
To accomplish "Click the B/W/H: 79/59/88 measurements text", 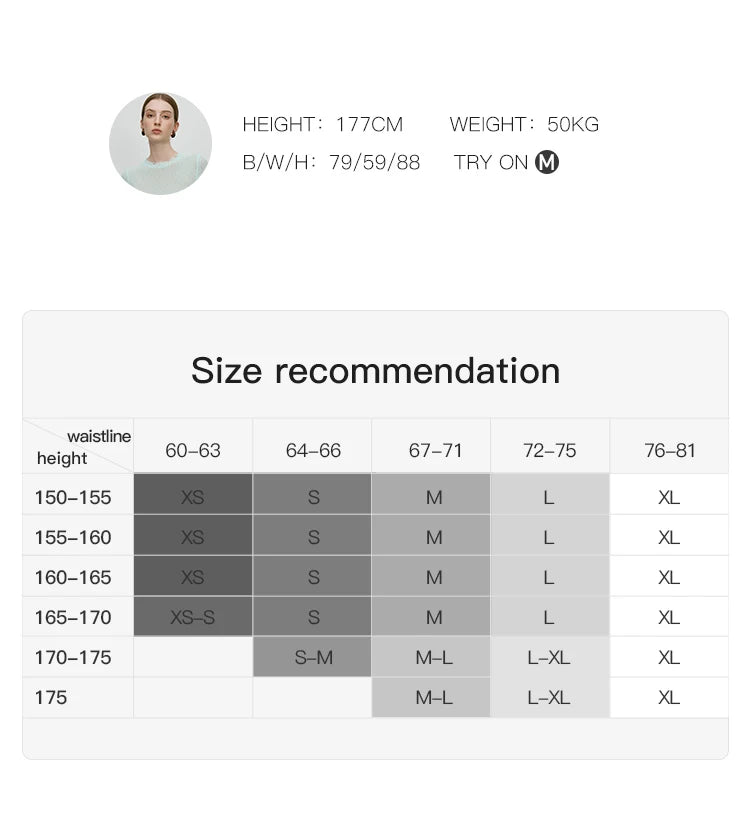I will coord(331,163).
